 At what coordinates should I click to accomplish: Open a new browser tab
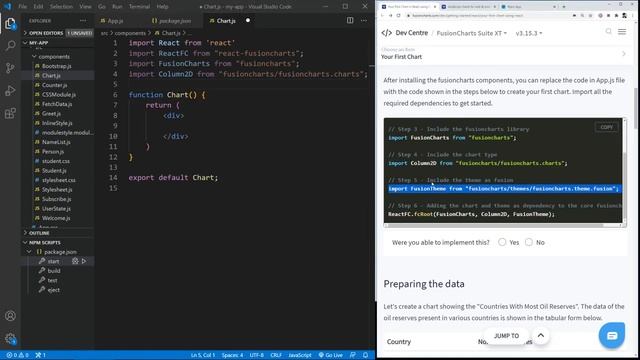coord(564,7)
